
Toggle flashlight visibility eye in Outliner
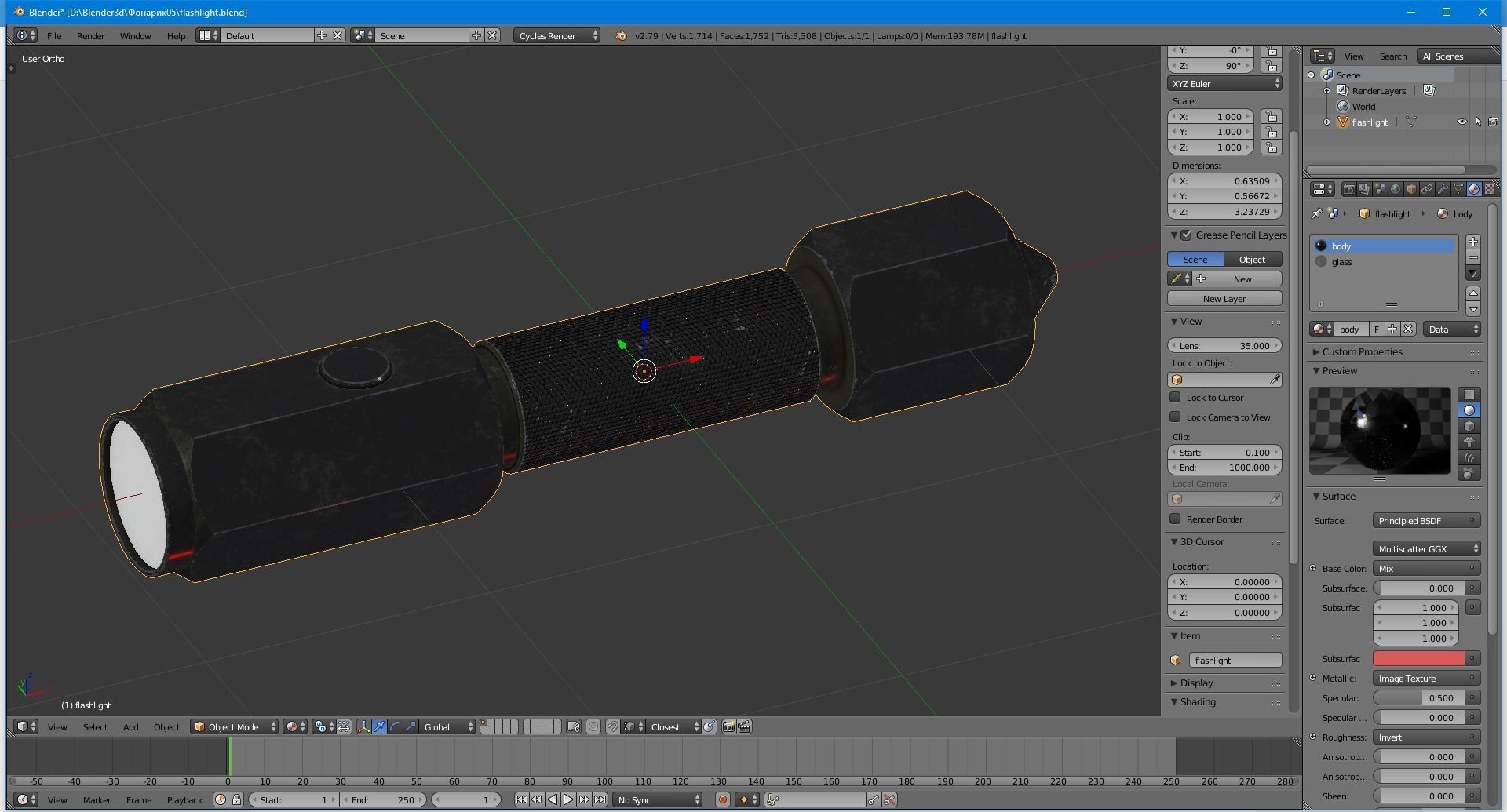[1462, 122]
